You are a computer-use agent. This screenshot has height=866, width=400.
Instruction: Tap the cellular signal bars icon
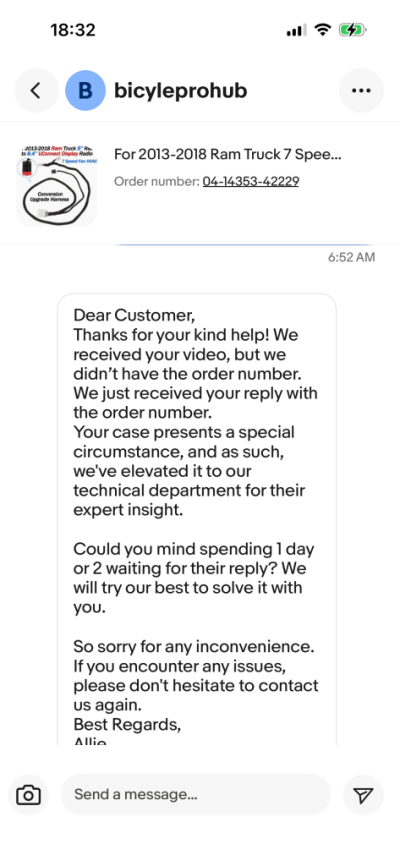pyautogui.click(x=296, y=30)
